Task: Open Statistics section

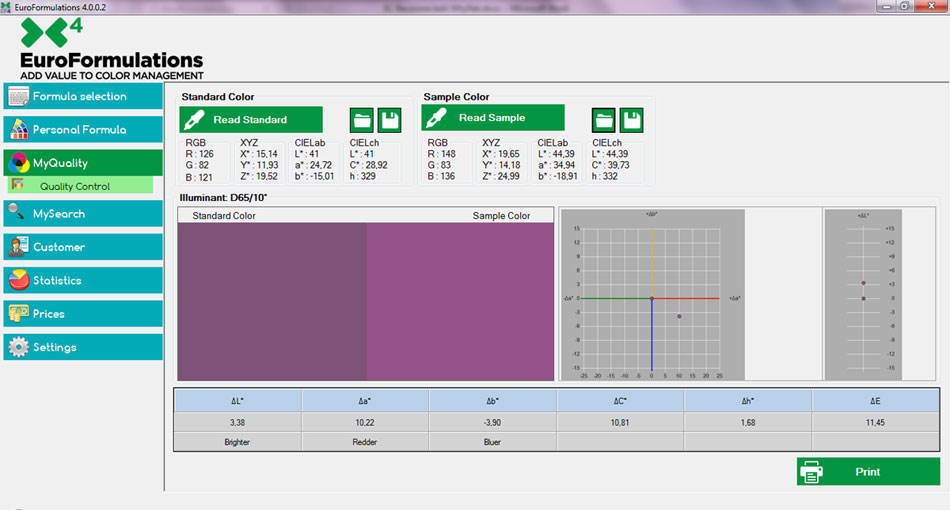Action: coord(83,280)
